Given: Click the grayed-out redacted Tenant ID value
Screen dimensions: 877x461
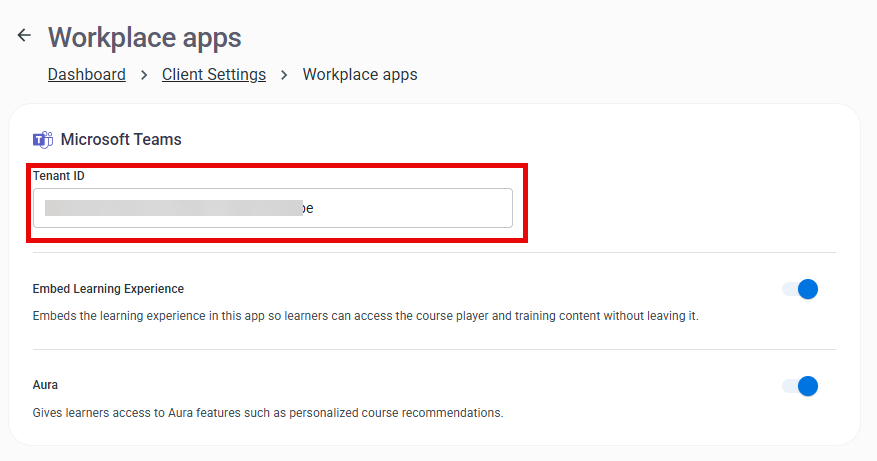Looking at the screenshot, I should click(x=174, y=208).
